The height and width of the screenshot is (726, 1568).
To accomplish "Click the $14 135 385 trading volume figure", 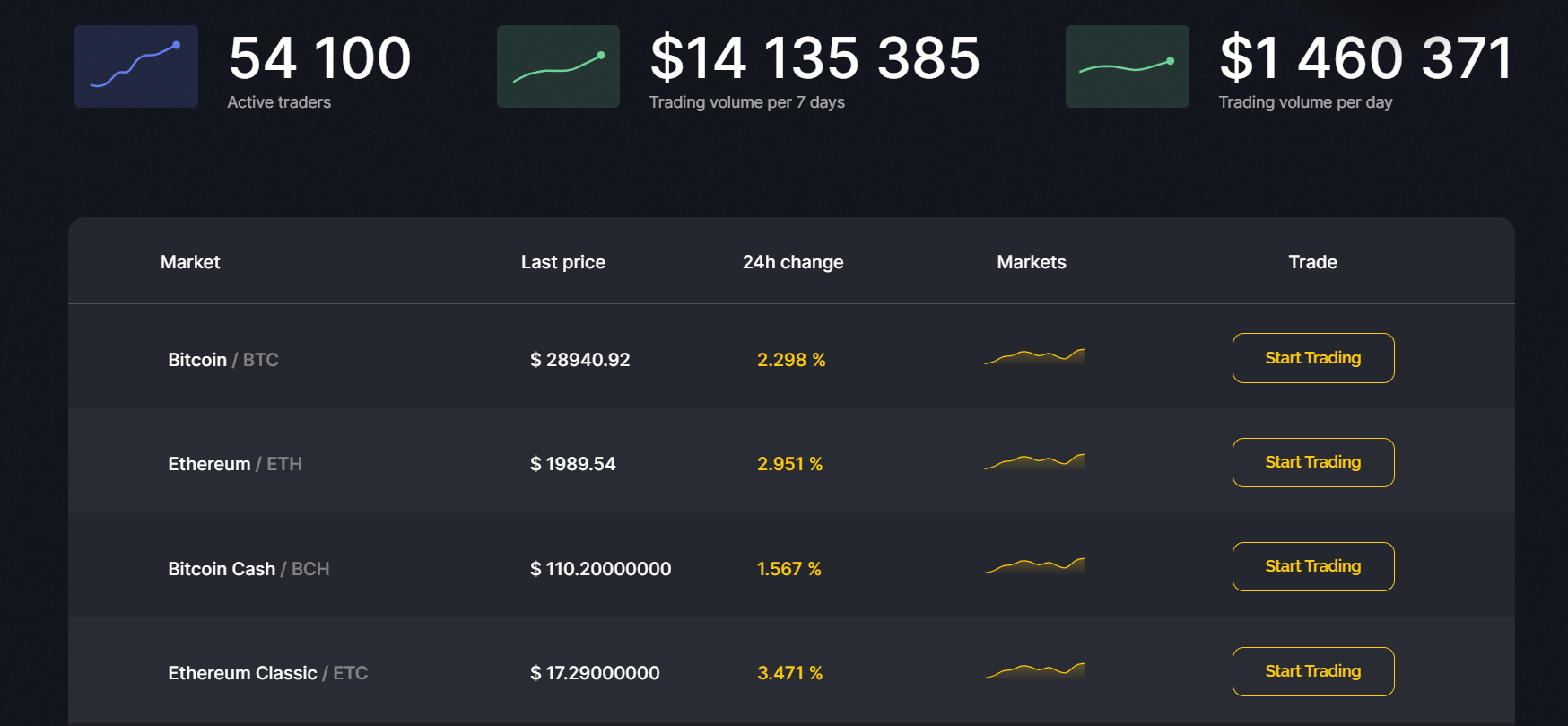I will 814,58.
